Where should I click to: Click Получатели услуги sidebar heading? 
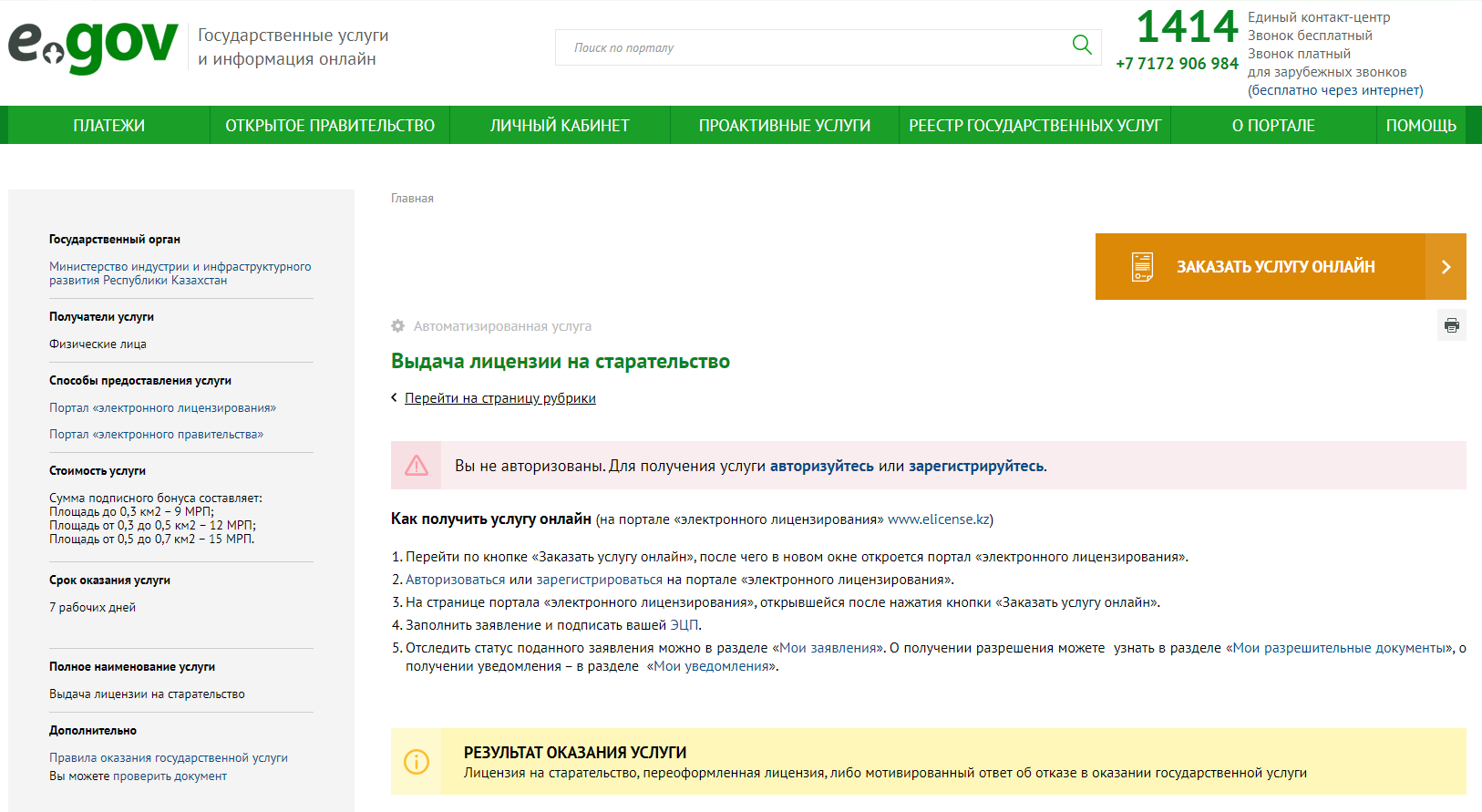point(101,317)
